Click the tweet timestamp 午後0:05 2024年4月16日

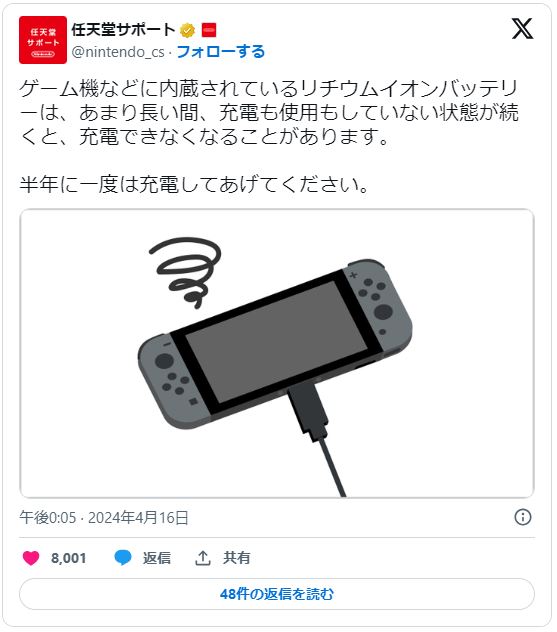click(104, 518)
